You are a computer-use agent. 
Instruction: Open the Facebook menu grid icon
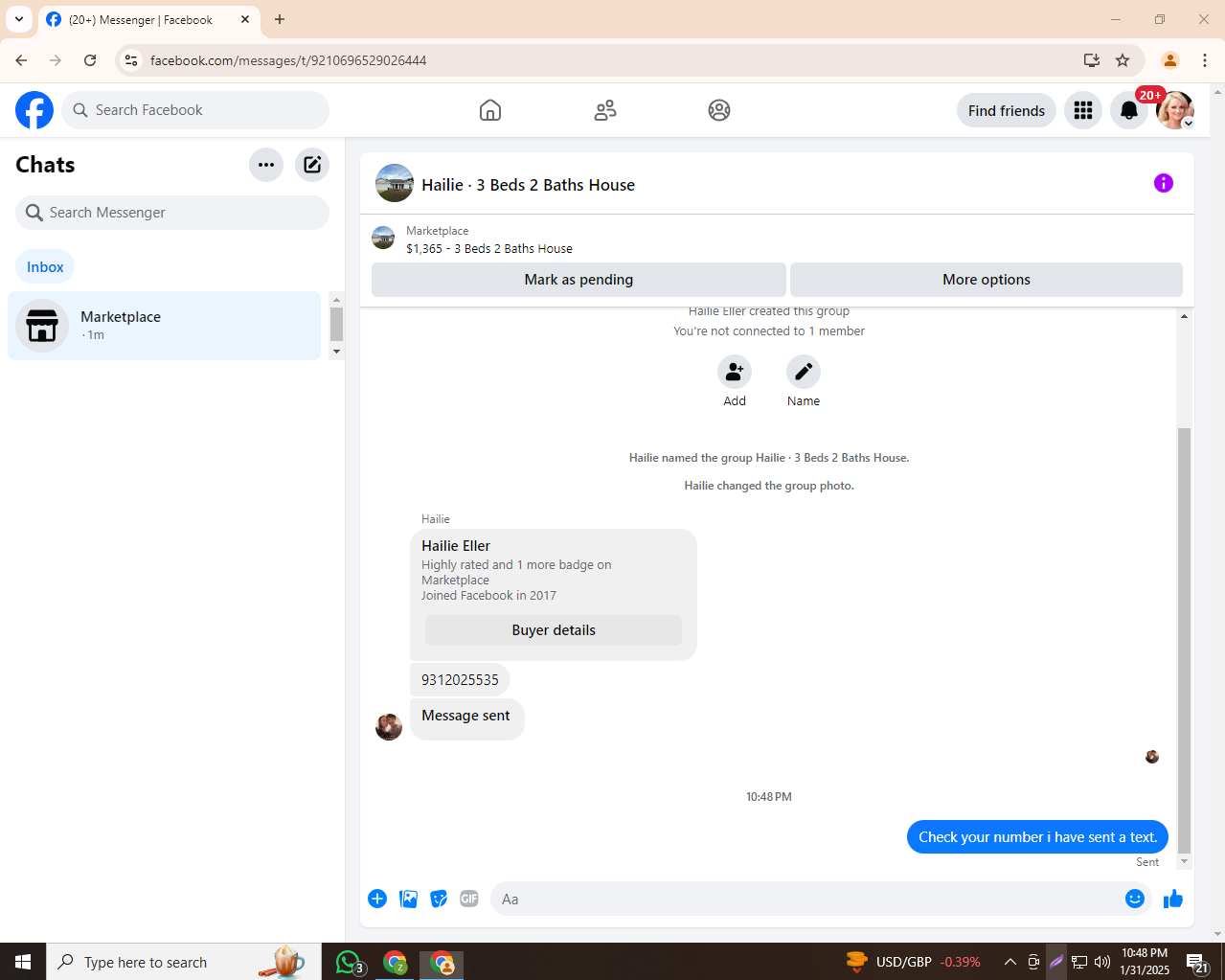coord(1083,110)
